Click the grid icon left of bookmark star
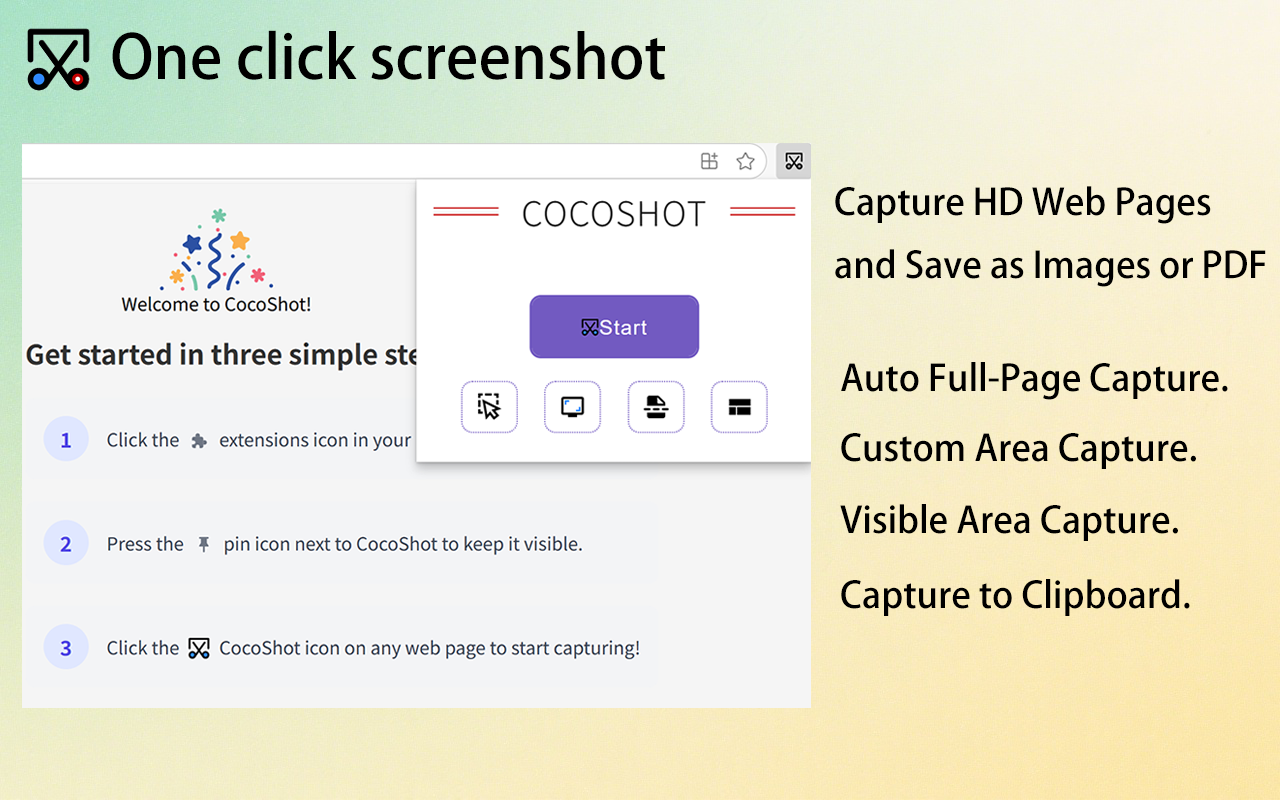Image resolution: width=1280 pixels, height=800 pixels. pos(709,161)
